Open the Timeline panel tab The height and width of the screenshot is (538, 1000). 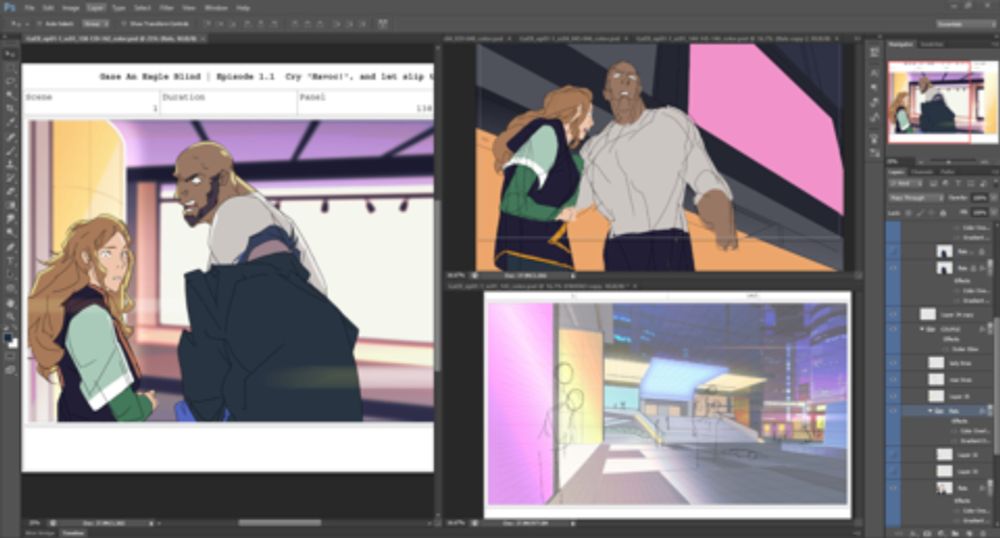pos(73,533)
